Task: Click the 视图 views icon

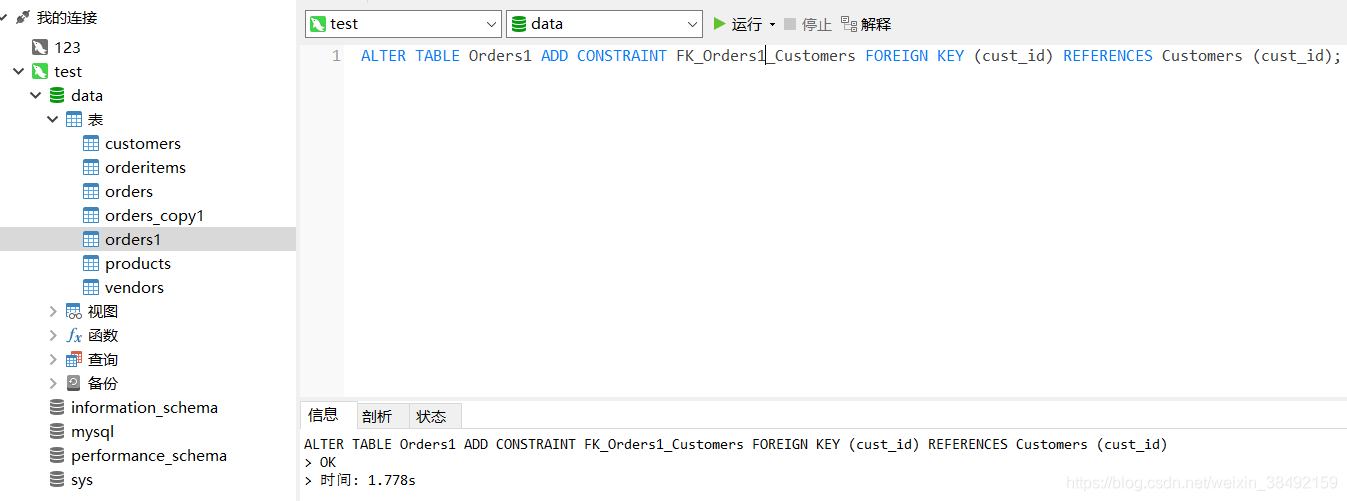Action: point(74,311)
